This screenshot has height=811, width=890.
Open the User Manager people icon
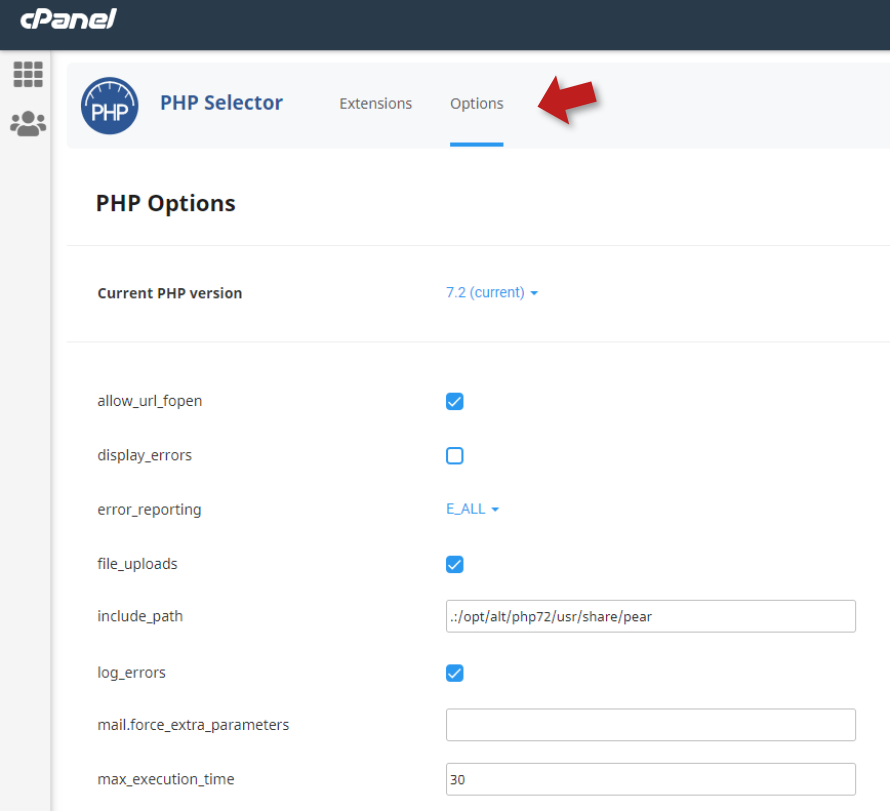[x=28, y=123]
